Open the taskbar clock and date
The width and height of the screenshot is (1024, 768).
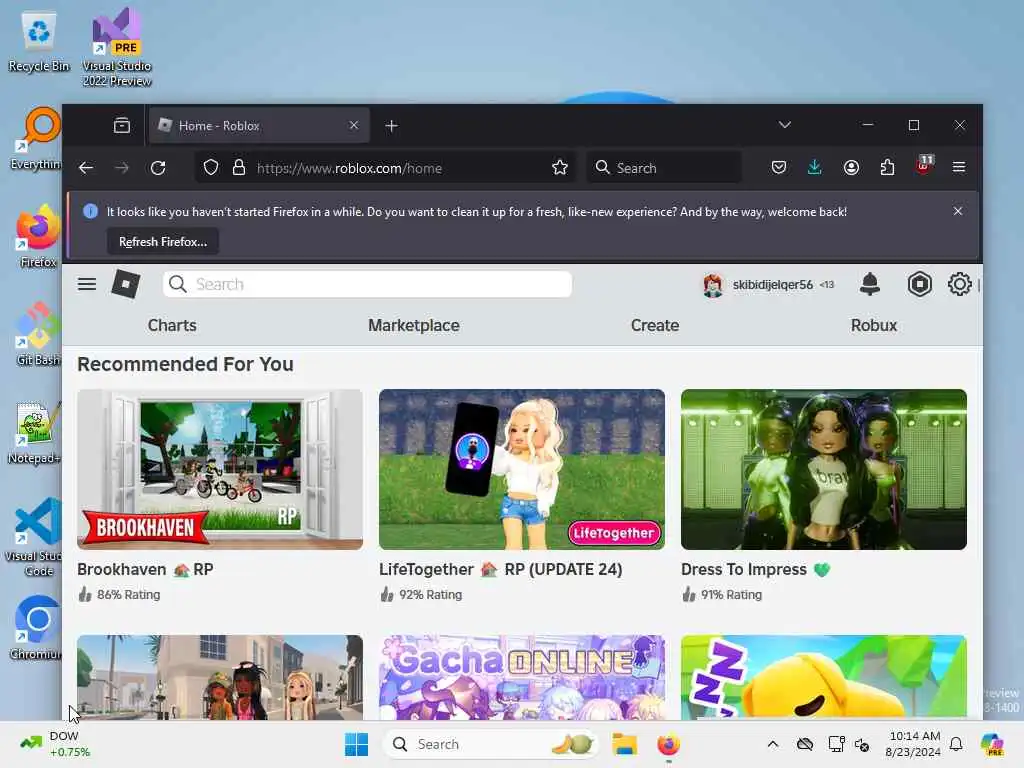[914, 744]
